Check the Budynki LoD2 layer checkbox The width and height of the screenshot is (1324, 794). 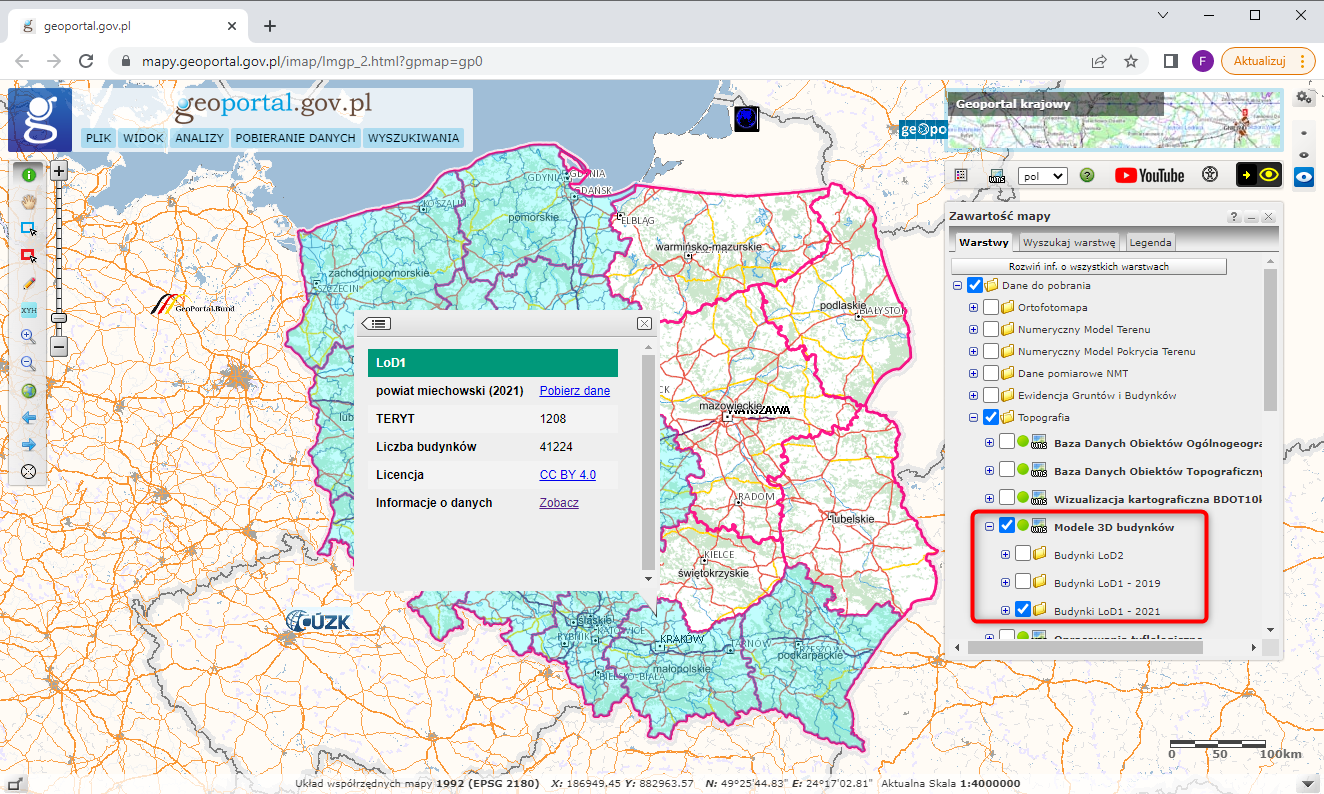point(1023,554)
